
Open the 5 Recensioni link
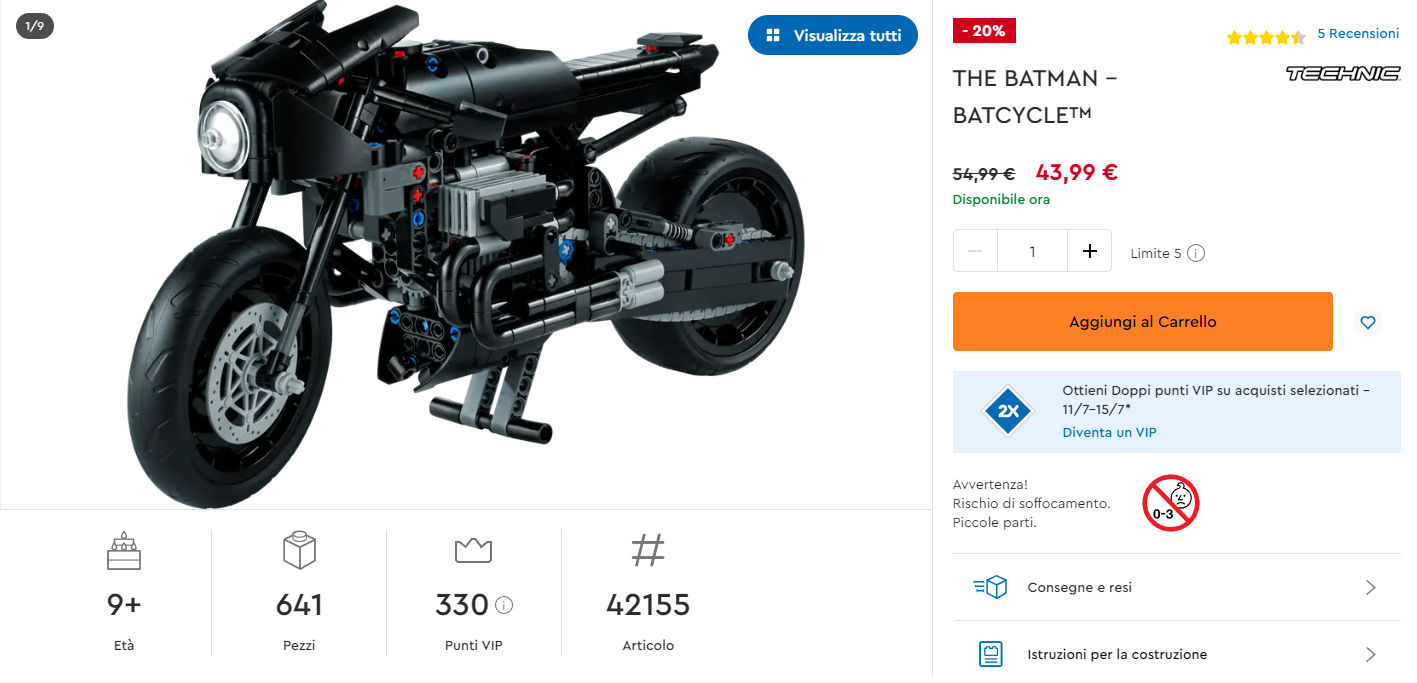pos(1358,33)
